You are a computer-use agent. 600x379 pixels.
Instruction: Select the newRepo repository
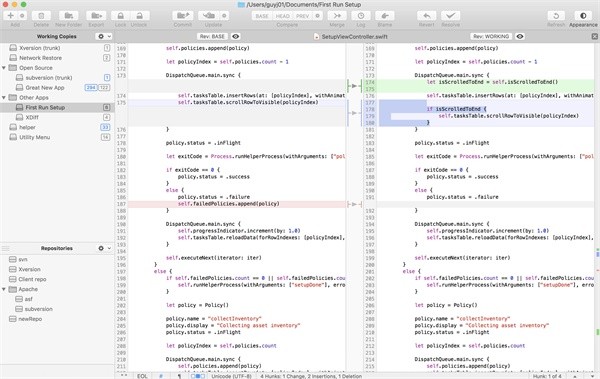(x=57, y=319)
